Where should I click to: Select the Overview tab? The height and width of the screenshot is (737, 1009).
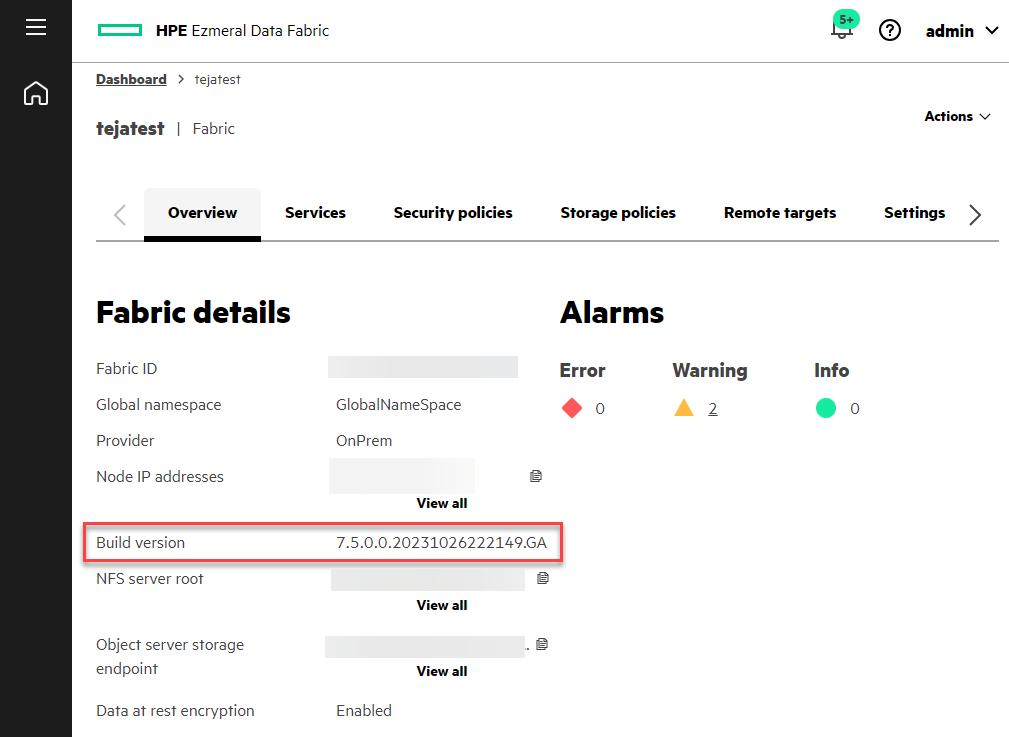pyautogui.click(x=202, y=213)
